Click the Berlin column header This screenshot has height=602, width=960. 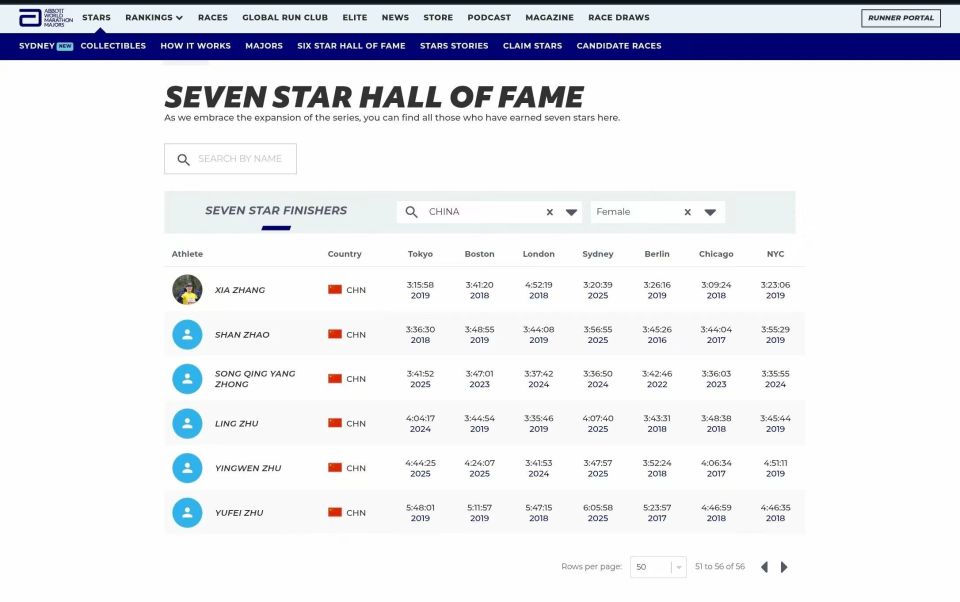pos(657,254)
